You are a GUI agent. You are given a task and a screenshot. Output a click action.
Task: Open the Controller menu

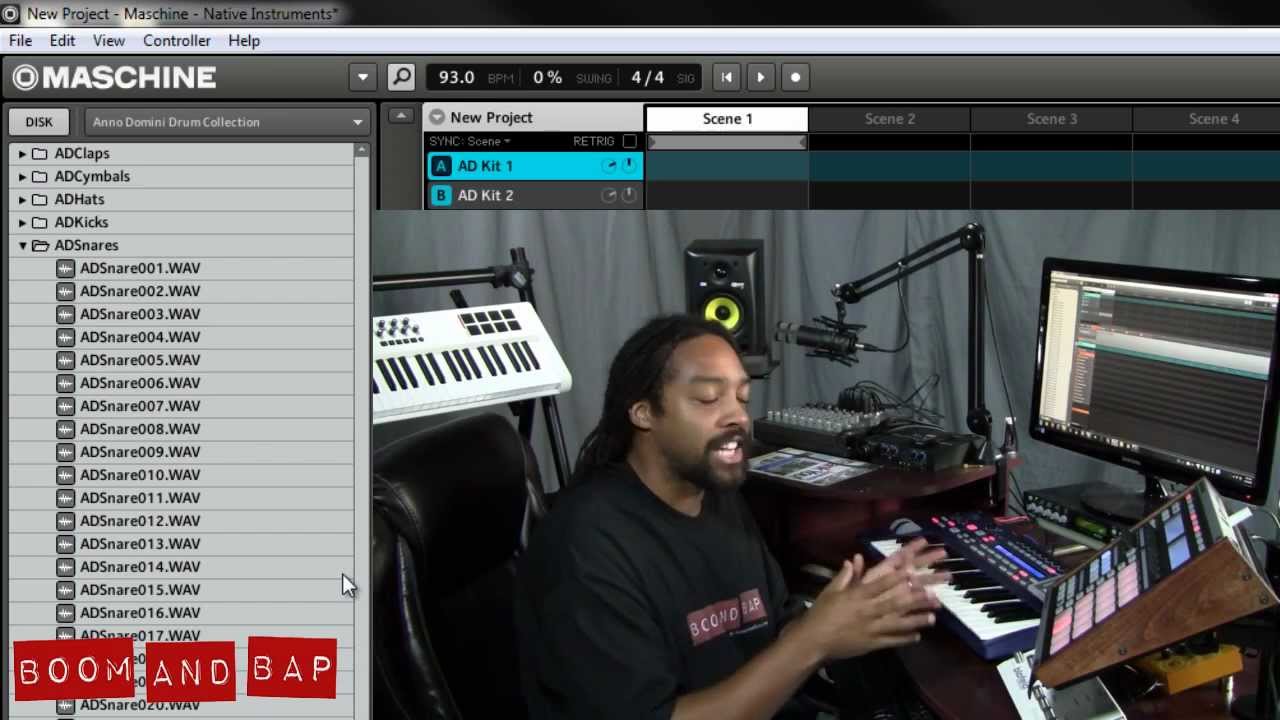[177, 40]
